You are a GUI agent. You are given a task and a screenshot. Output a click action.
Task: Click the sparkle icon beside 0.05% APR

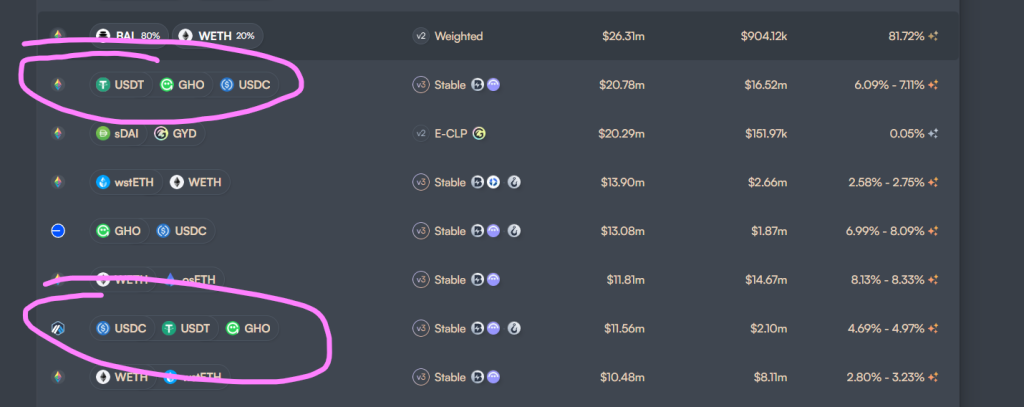pos(933,133)
